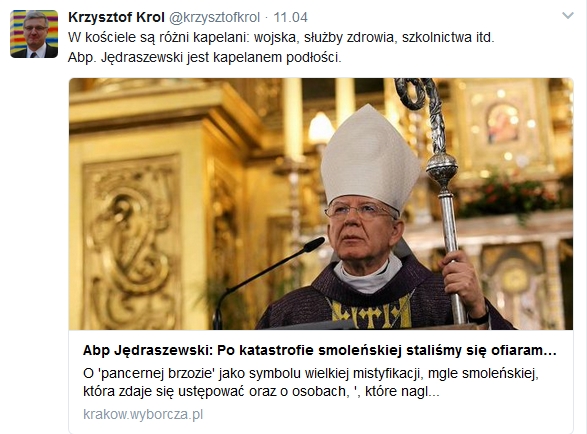Select the tweet line about kapelani wojska
The width and height of the screenshot is (587, 434).
point(281,37)
